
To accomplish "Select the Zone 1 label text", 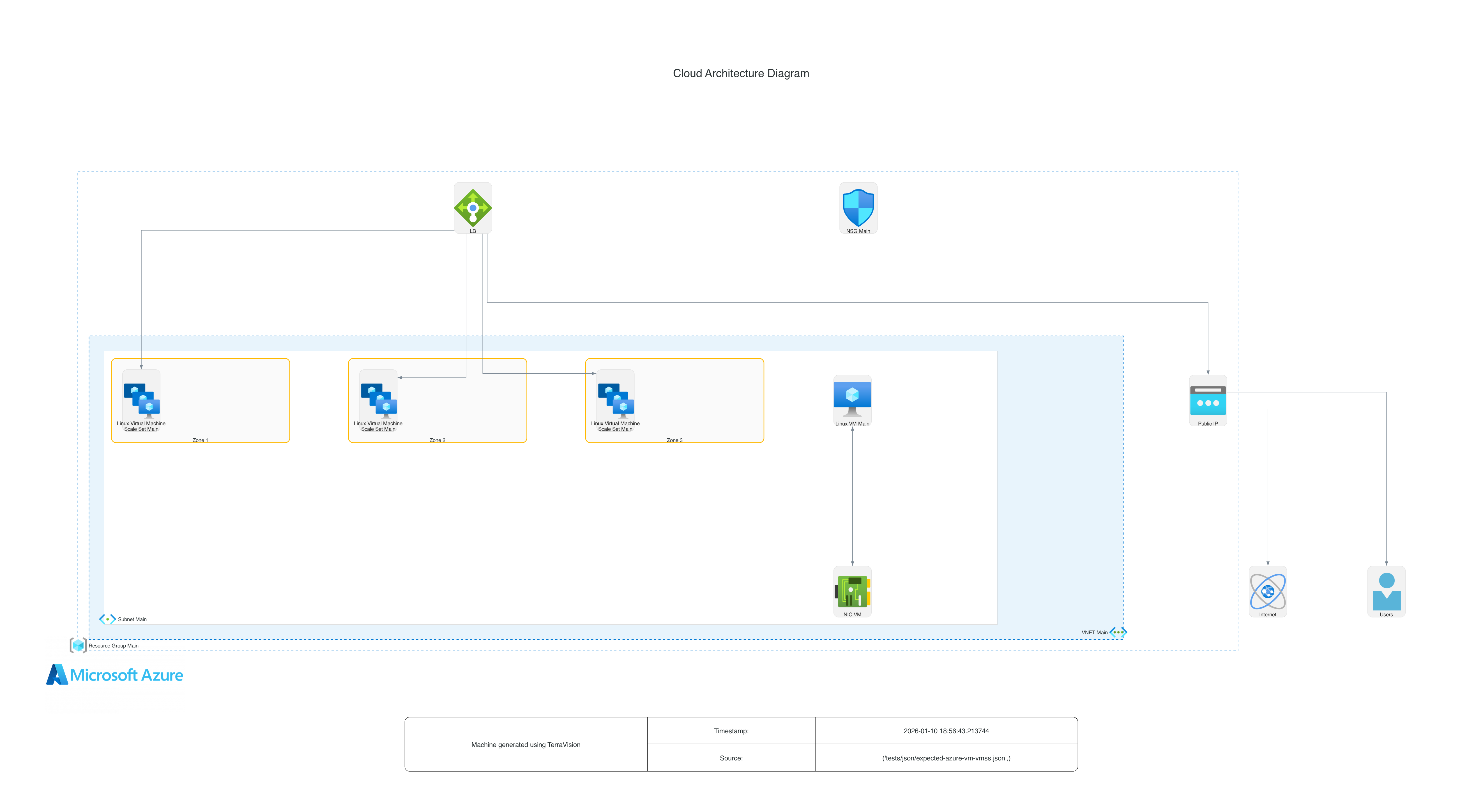I will tap(200, 440).
